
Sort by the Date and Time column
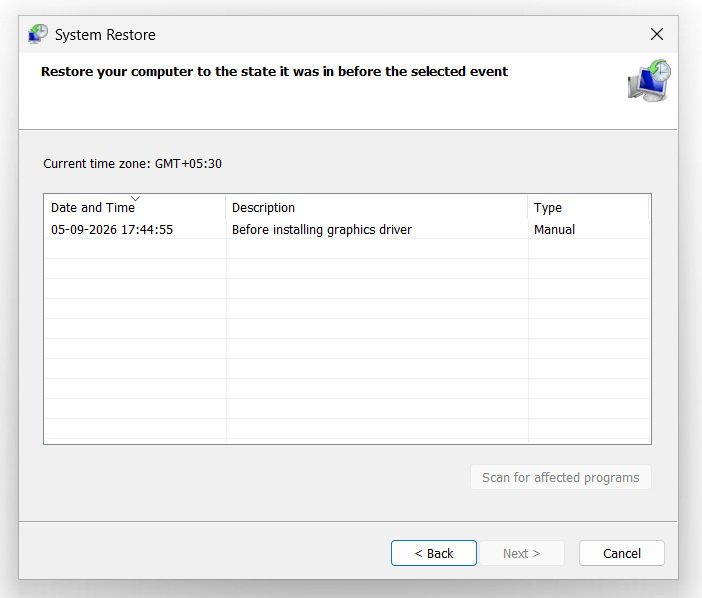(x=135, y=207)
